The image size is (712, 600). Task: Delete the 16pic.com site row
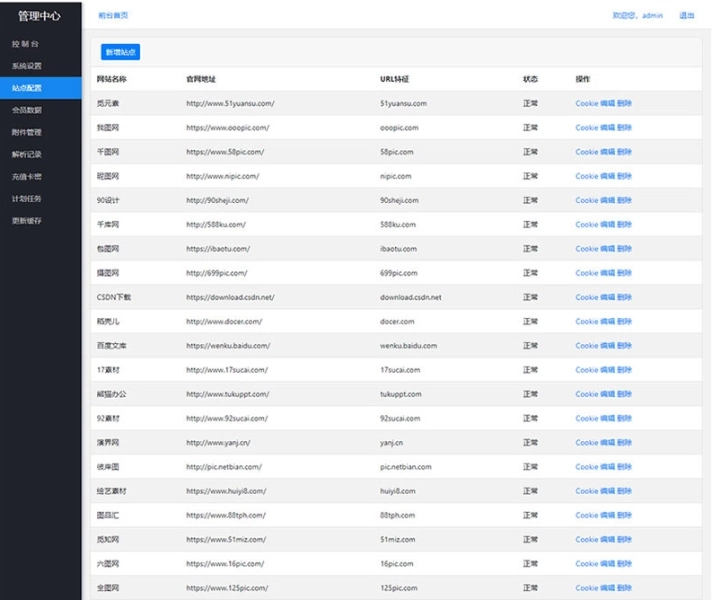[624, 564]
